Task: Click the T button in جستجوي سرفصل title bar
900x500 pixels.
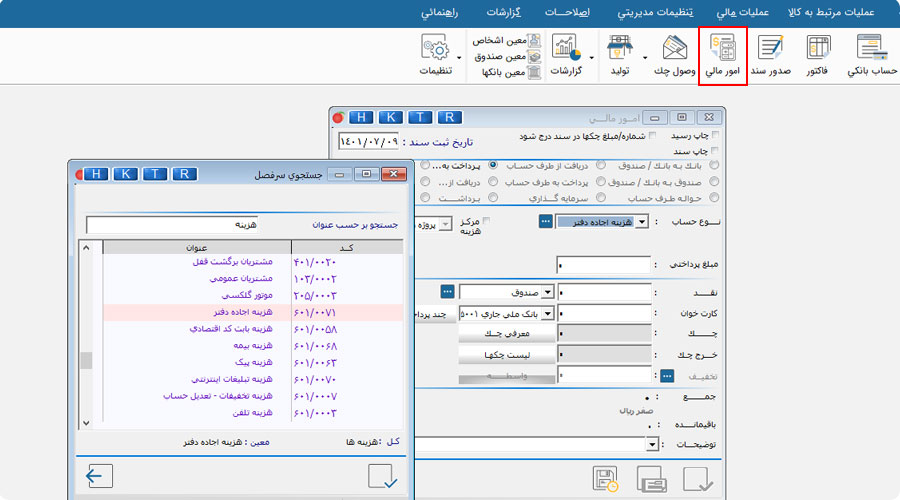Action: click(155, 174)
